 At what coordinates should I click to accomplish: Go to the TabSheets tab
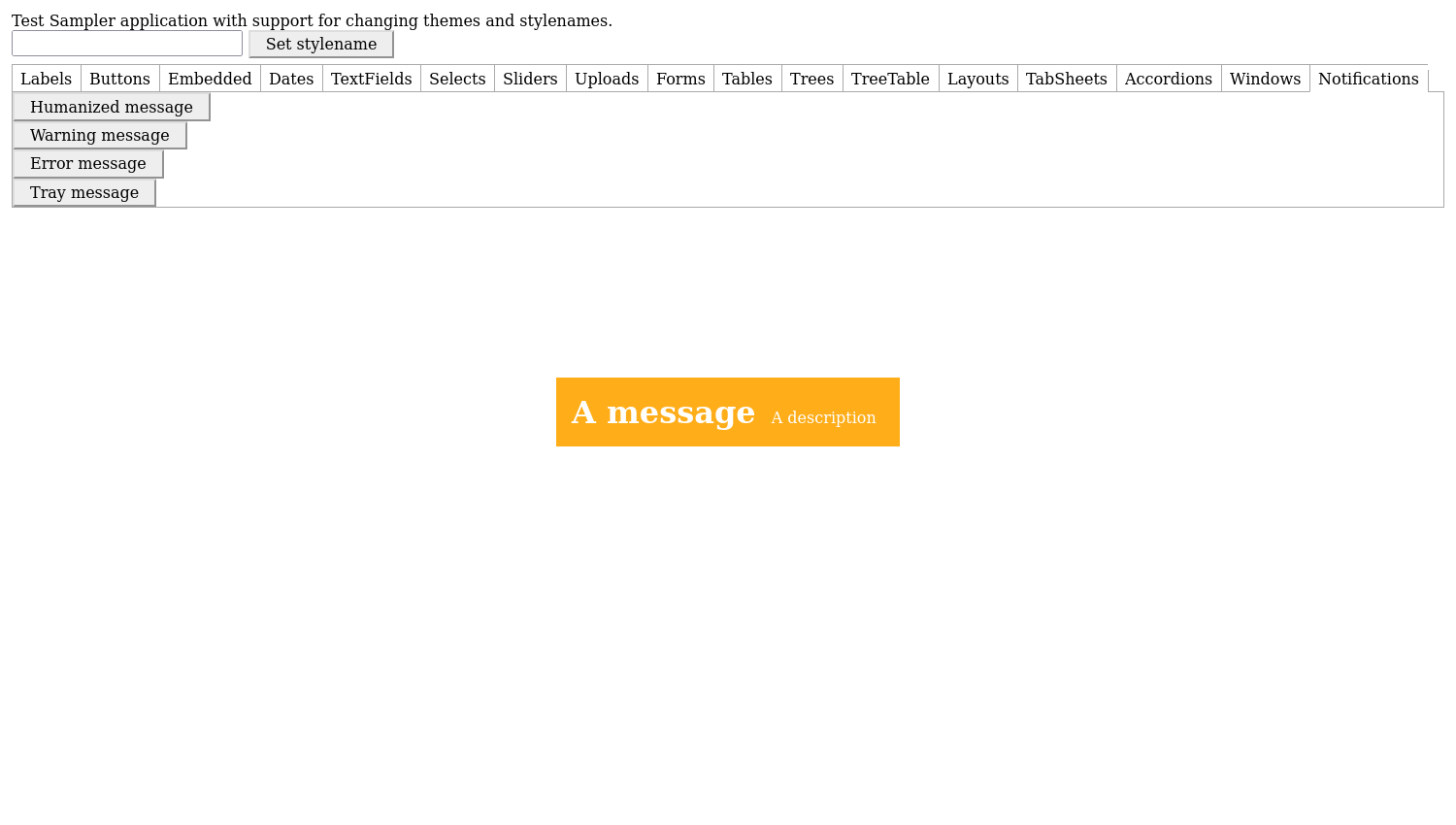coord(1067,79)
